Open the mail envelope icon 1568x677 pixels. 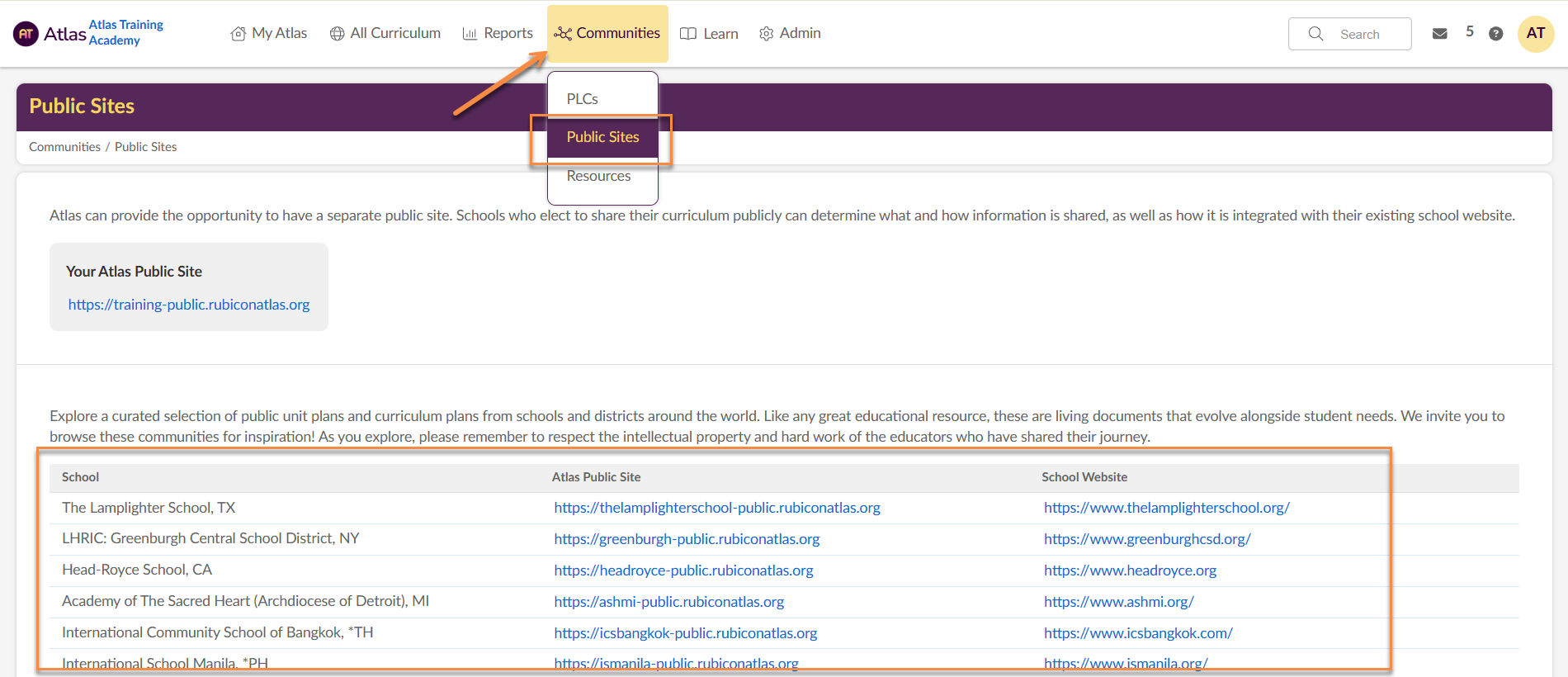(1439, 34)
